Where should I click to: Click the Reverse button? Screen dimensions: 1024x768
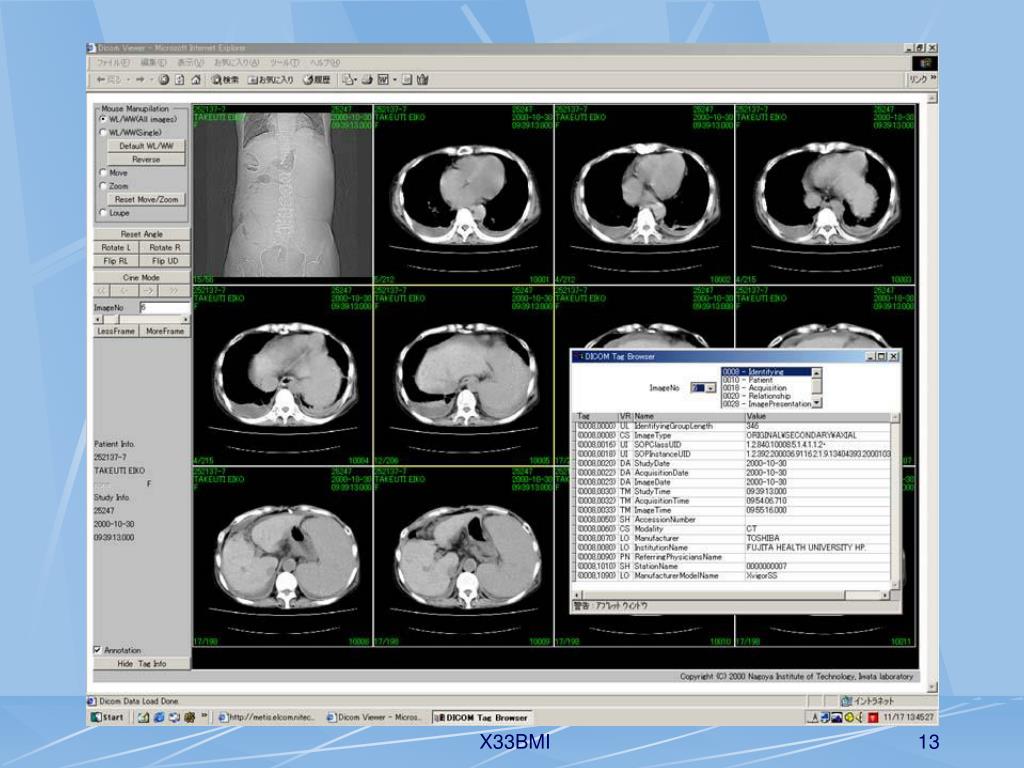tap(146, 159)
